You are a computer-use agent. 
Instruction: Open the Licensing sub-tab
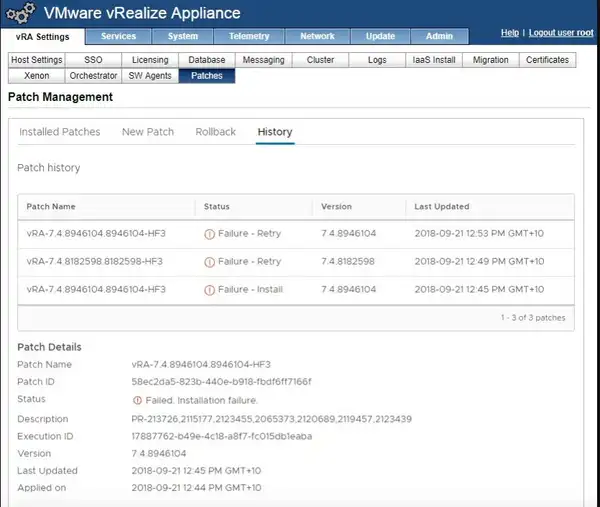pyautogui.click(x=150, y=60)
